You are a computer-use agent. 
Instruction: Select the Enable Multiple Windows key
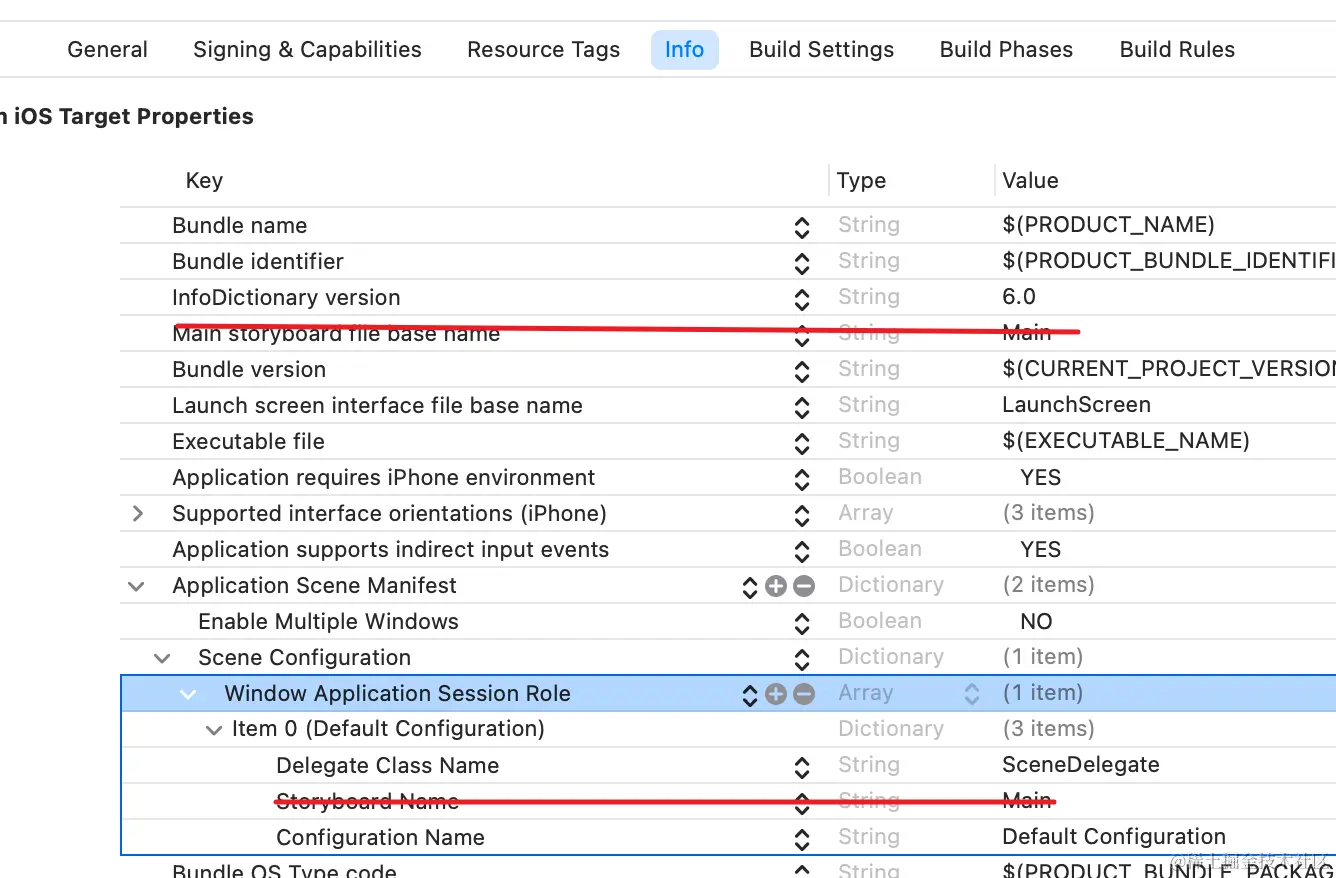coord(328,622)
